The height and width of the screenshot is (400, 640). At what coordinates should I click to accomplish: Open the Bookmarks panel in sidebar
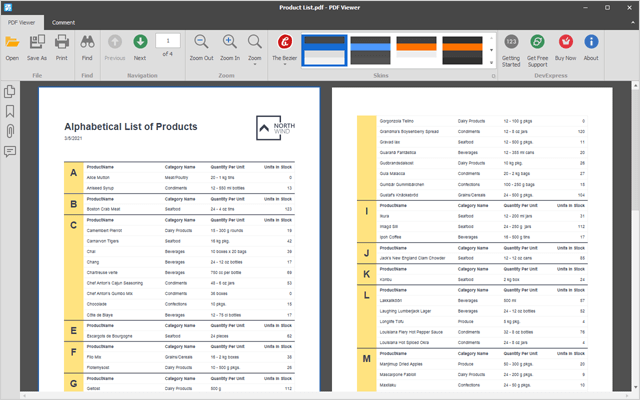point(10,111)
